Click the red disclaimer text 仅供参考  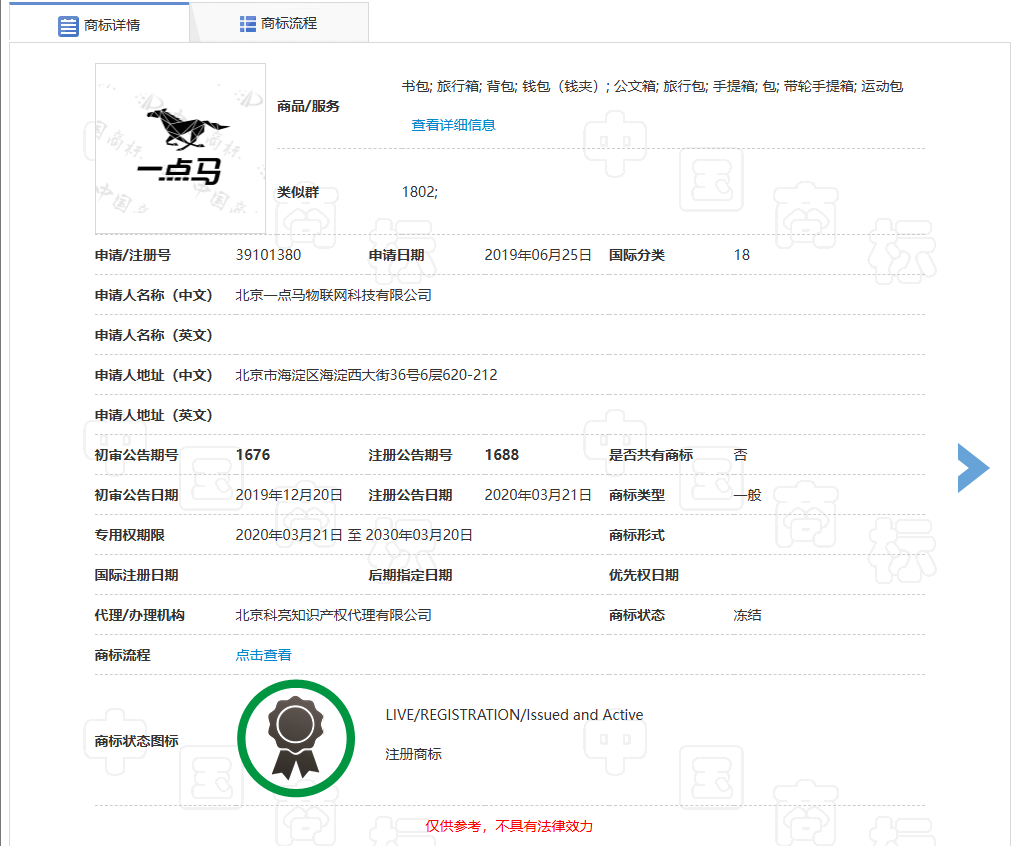coord(509,826)
